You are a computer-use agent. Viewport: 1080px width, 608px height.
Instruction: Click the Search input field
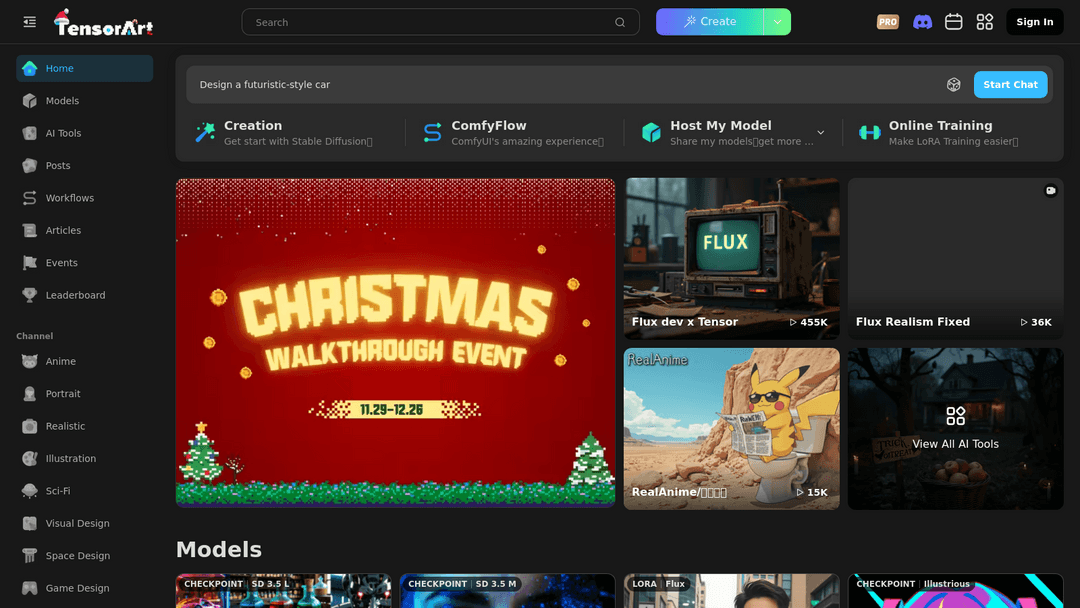(x=440, y=22)
